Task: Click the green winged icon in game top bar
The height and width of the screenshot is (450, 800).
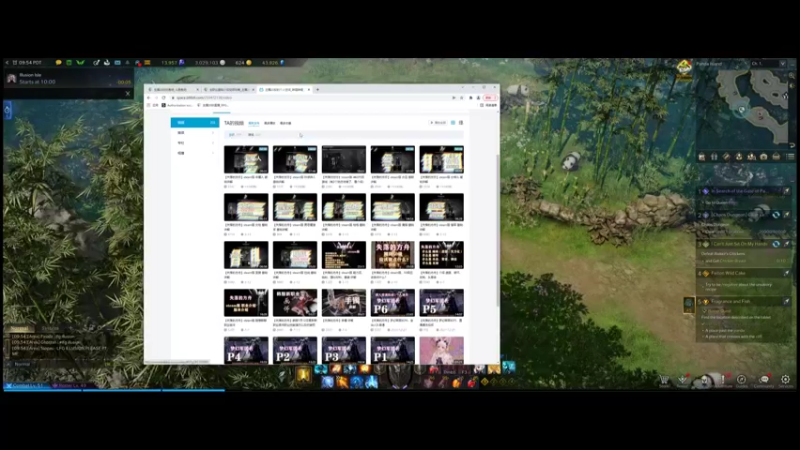Action: pyautogui.click(x=80, y=62)
